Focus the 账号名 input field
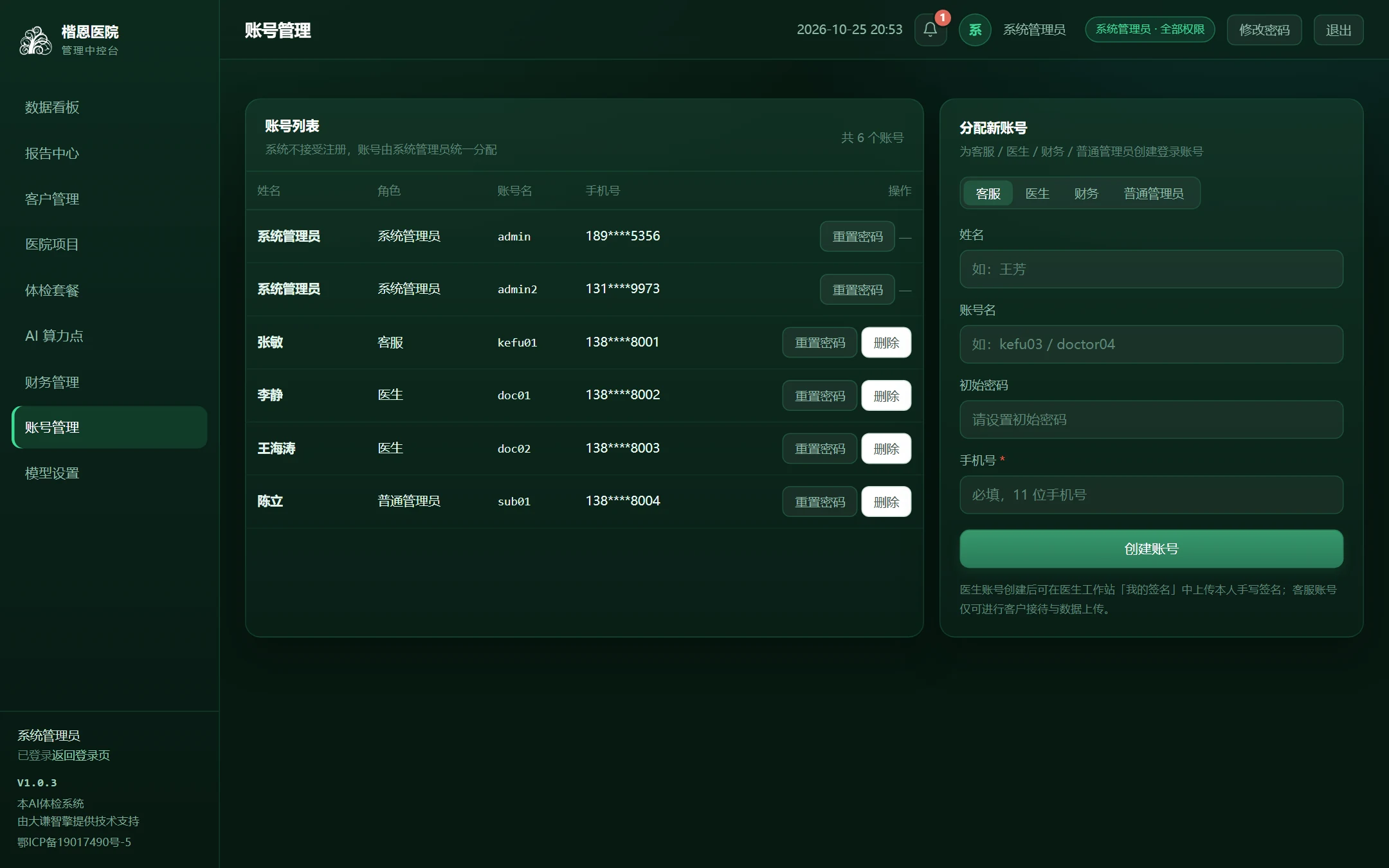 [x=1151, y=345]
